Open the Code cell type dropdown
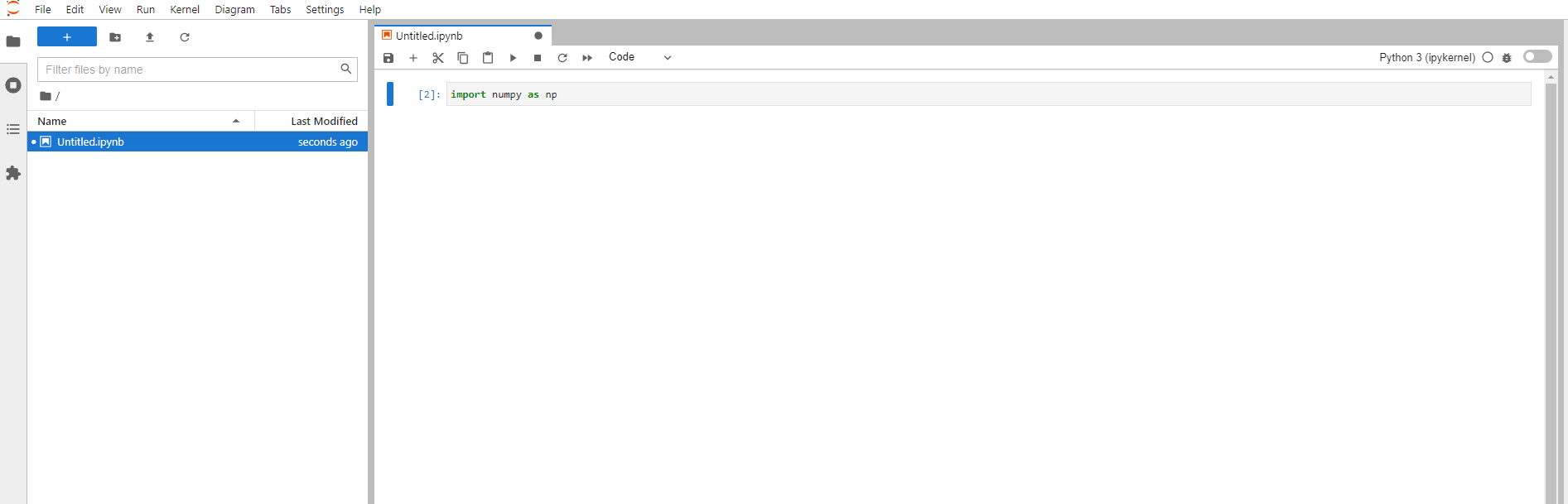Image resolution: width=1568 pixels, height=504 pixels. click(639, 57)
